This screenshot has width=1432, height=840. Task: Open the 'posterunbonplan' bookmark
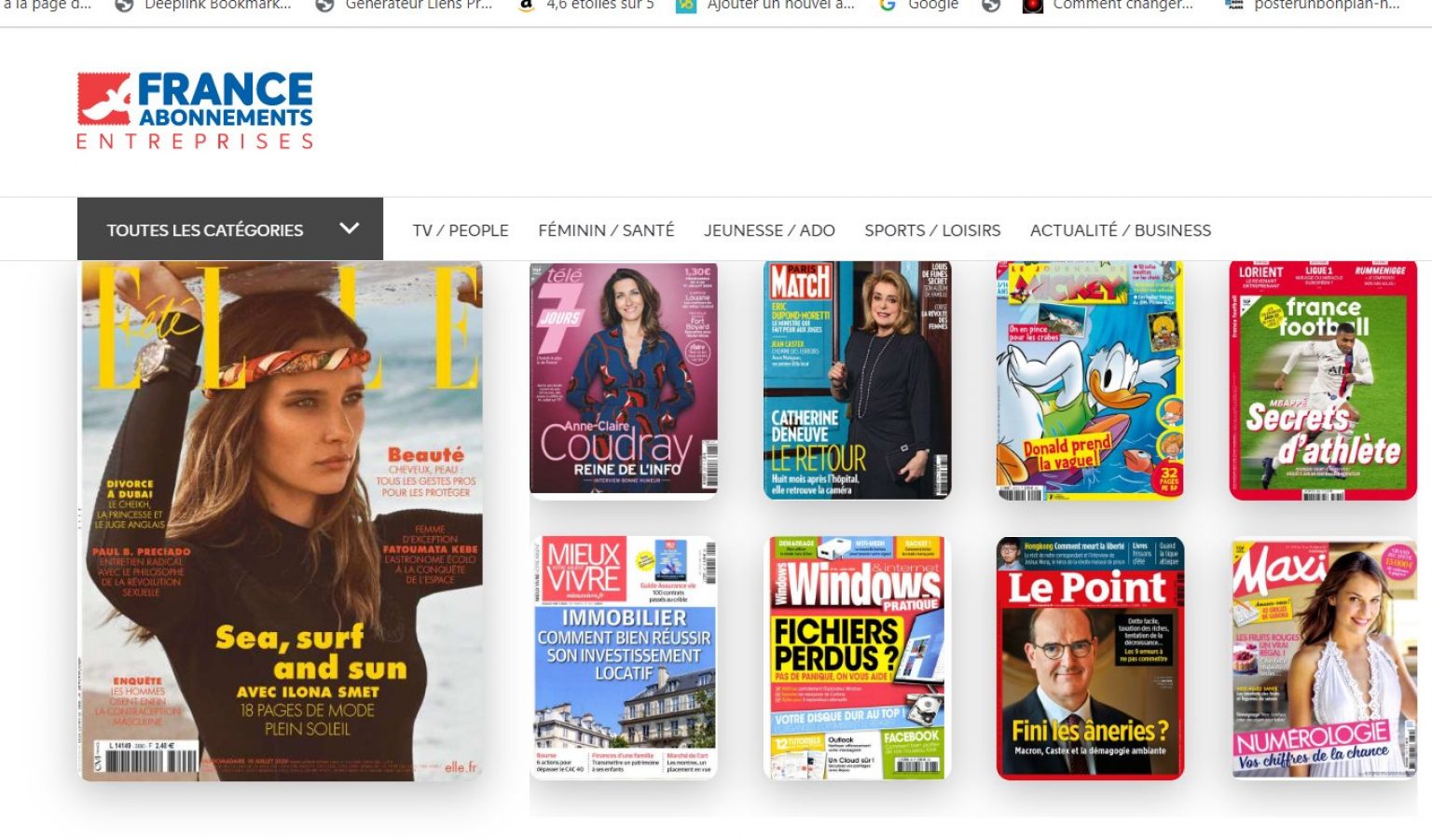click(x=1313, y=6)
